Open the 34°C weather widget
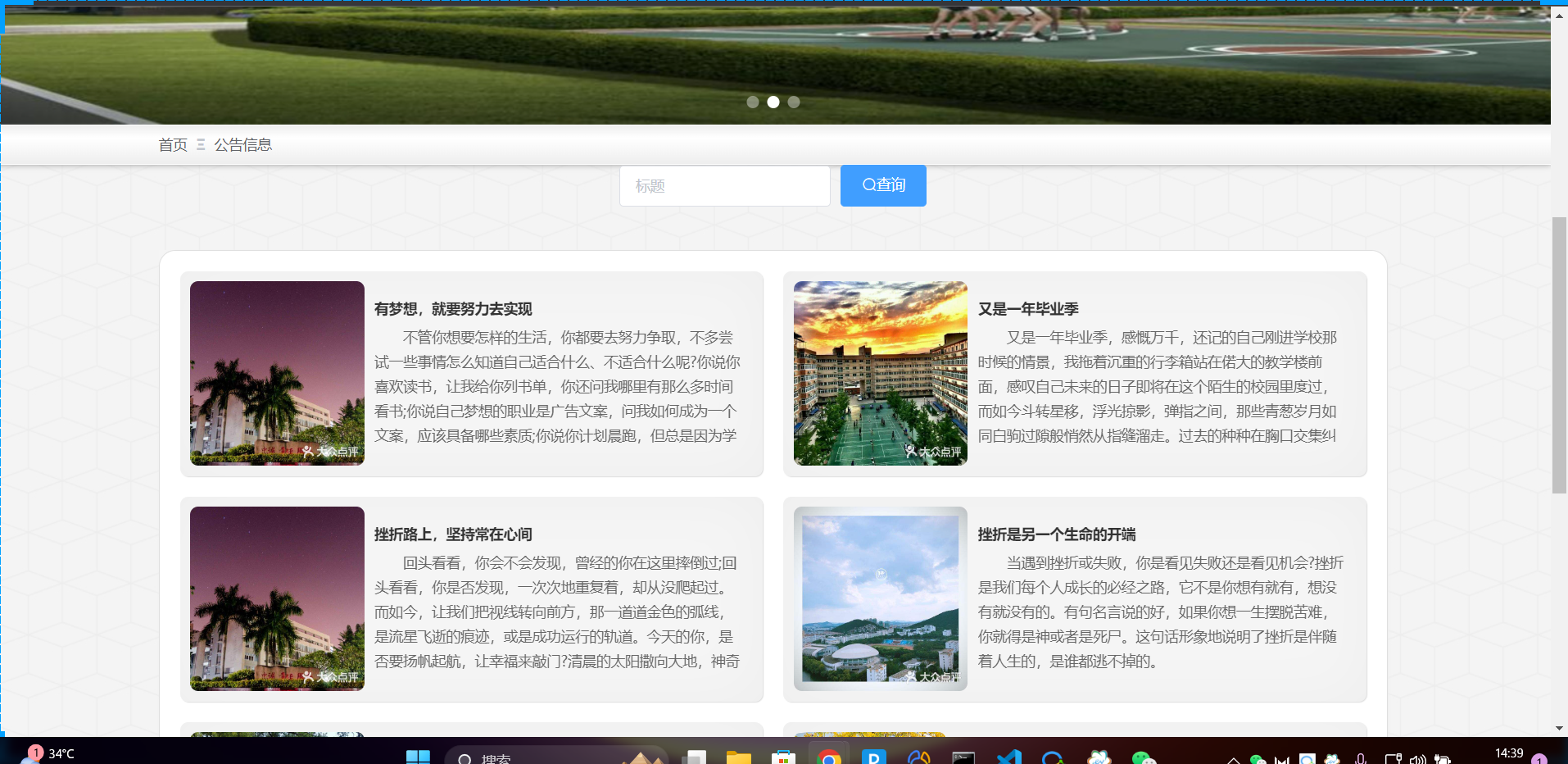 pyautogui.click(x=49, y=754)
